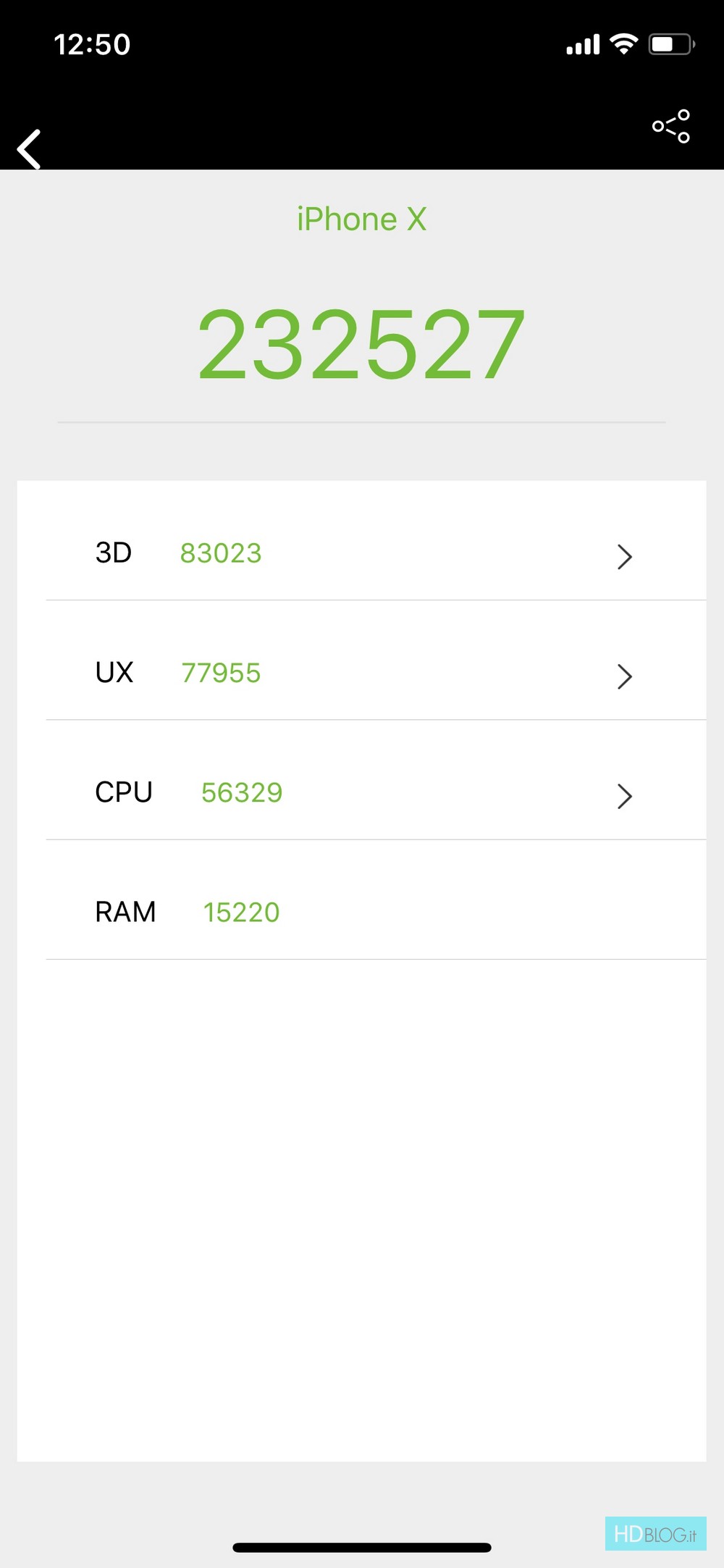Open the 3D score row
This screenshot has height=1568, width=724.
[362, 553]
